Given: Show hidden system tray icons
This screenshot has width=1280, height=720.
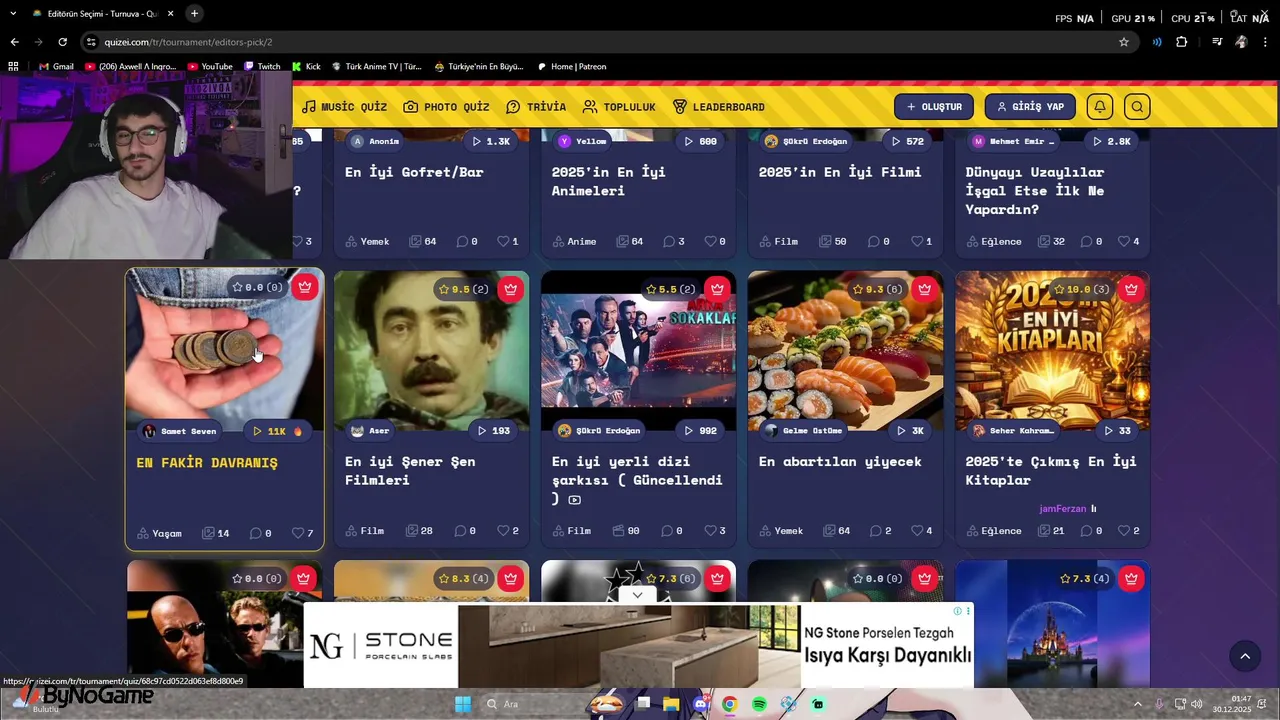Looking at the screenshot, I should click(x=1137, y=704).
